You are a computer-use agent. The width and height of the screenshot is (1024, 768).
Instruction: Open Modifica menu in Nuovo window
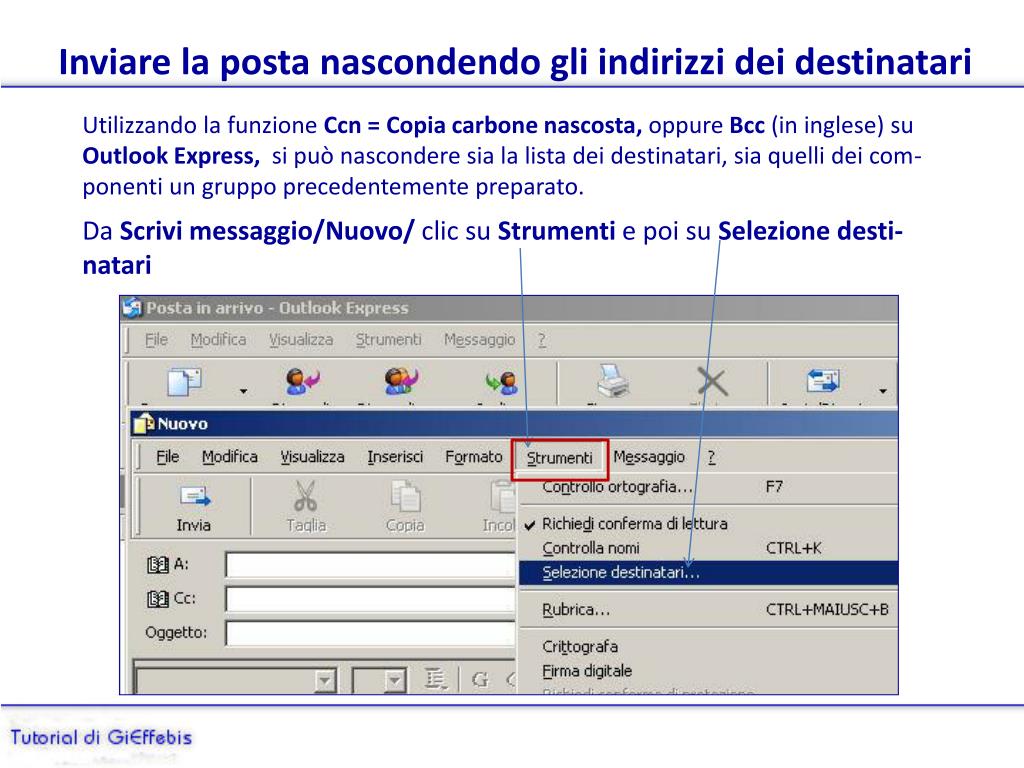[x=229, y=456]
